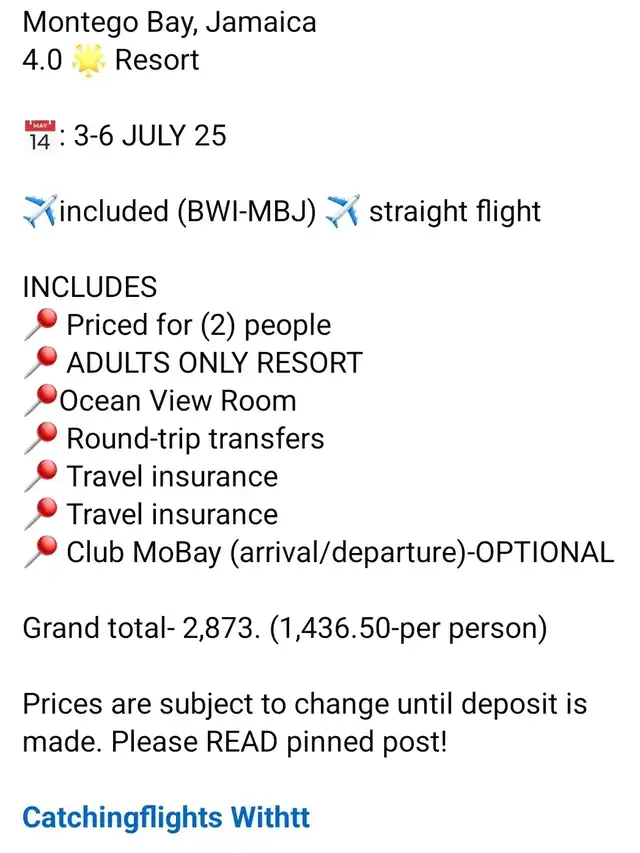Click the 'Club MoBay (arrival/departure)-OPTIONAL' line

340,553
